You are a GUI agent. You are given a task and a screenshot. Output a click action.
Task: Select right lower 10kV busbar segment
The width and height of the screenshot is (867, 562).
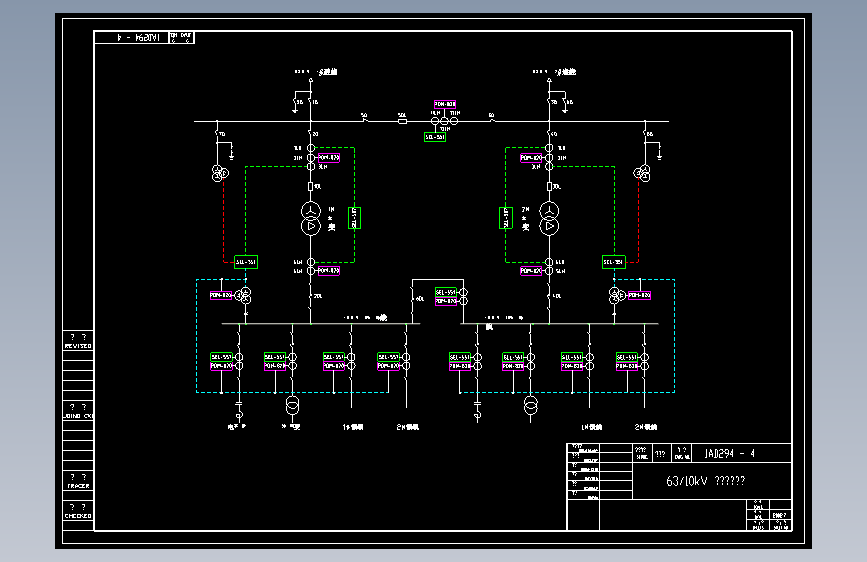tap(559, 324)
